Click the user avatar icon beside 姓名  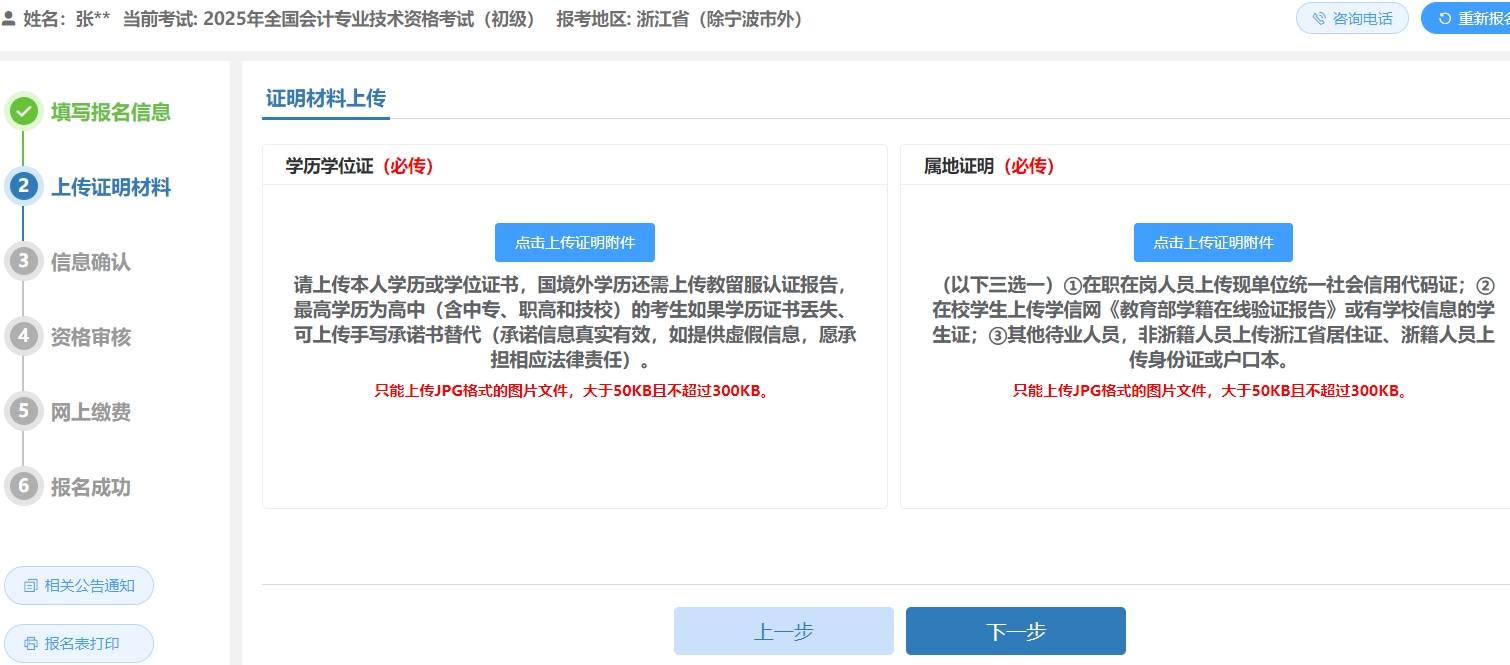pos(9,19)
